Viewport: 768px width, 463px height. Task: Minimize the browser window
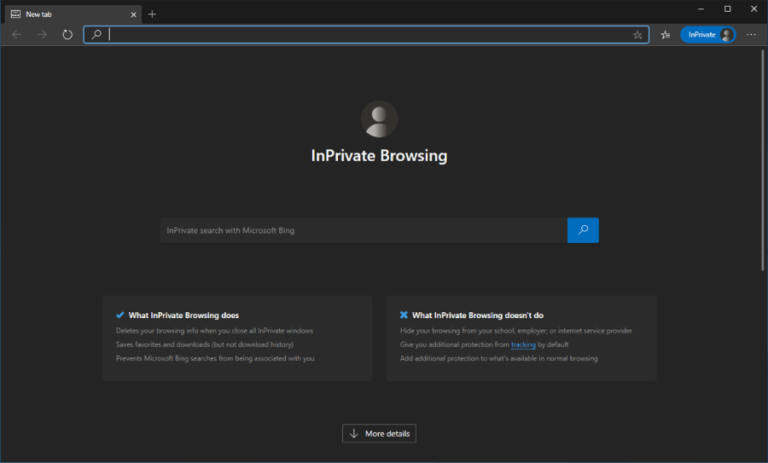click(701, 9)
